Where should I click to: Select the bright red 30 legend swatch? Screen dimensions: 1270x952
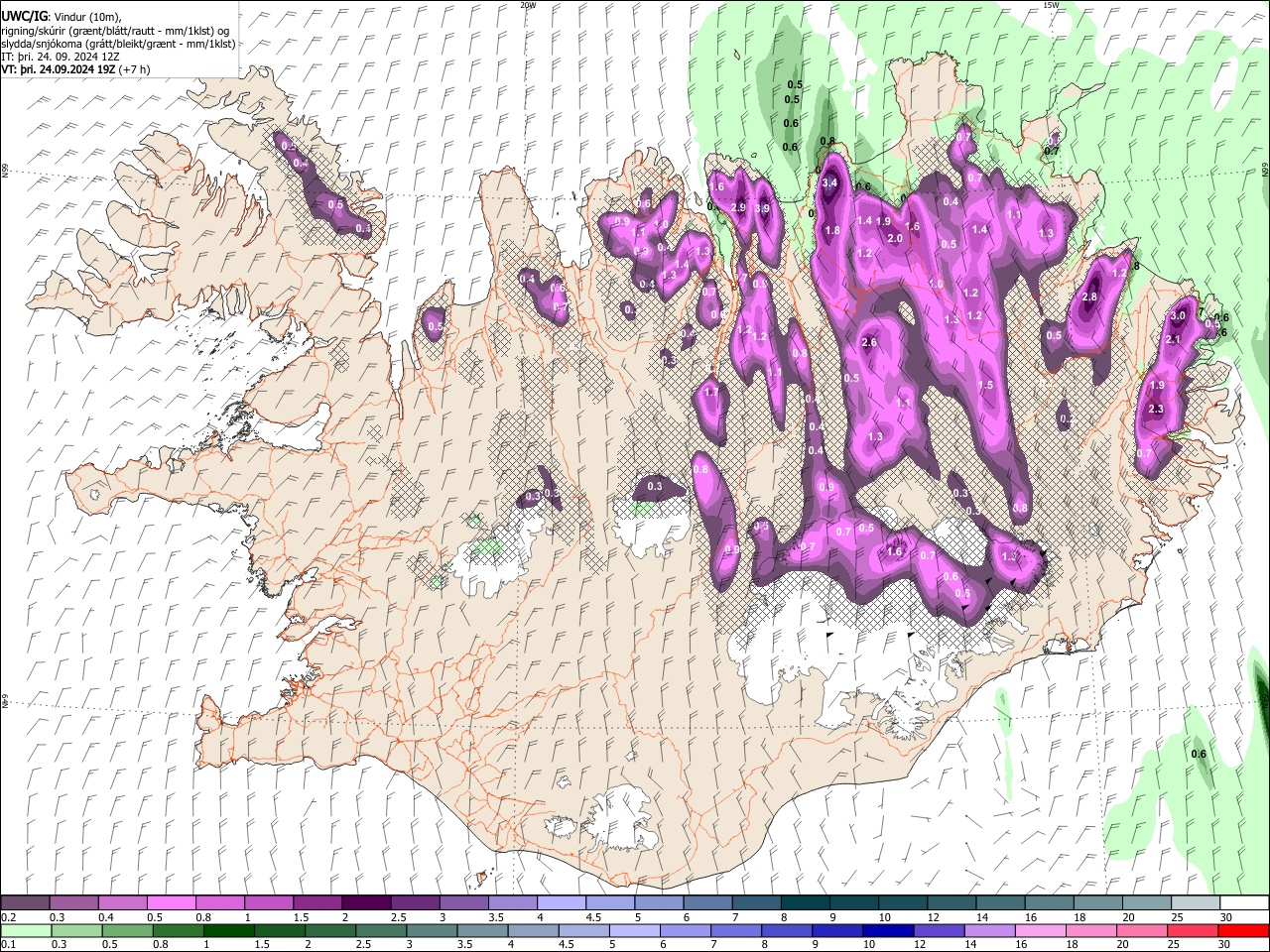[1243, 930]
